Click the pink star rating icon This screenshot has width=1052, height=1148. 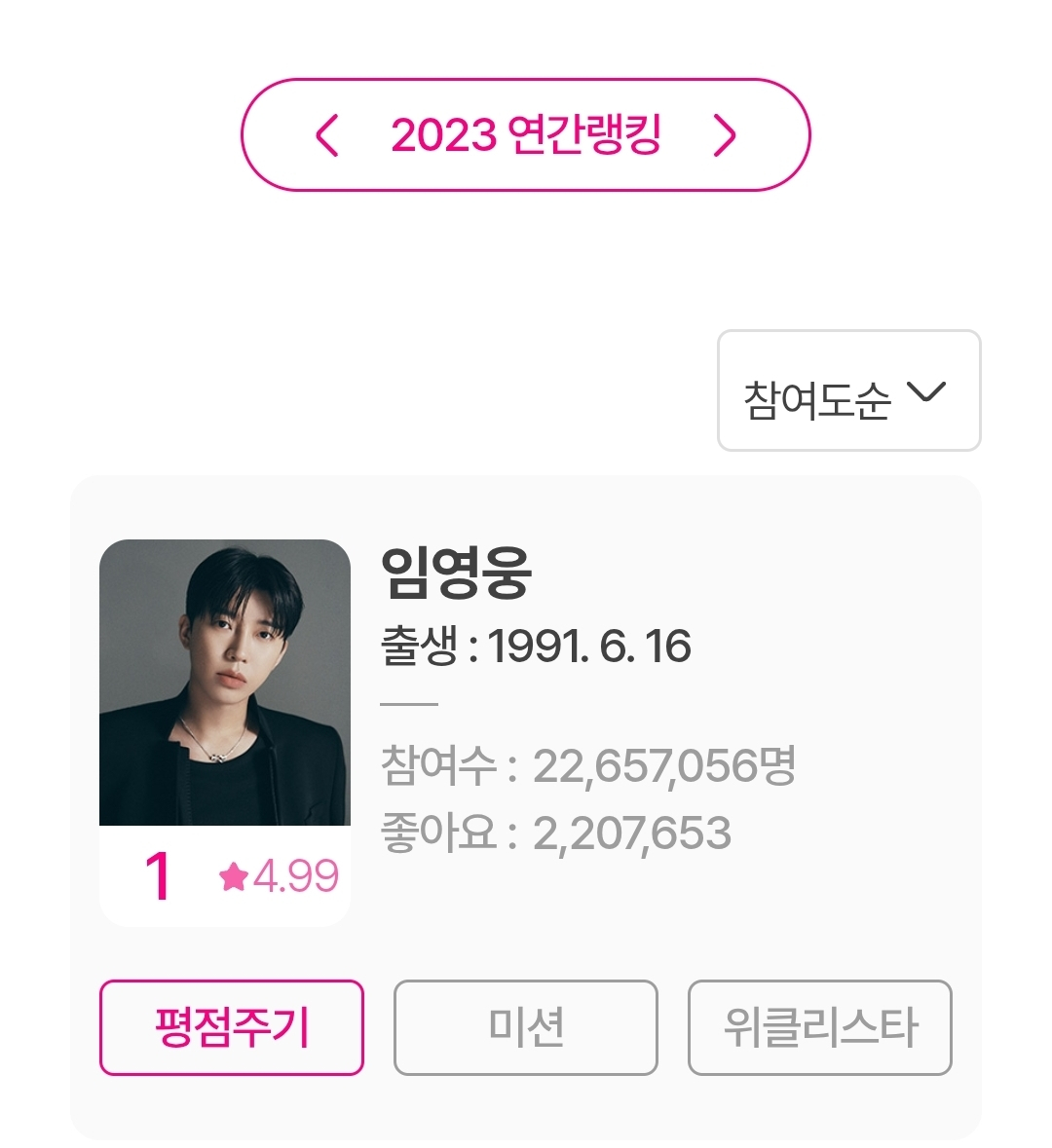pyautogui.click(x=234, y=877)
